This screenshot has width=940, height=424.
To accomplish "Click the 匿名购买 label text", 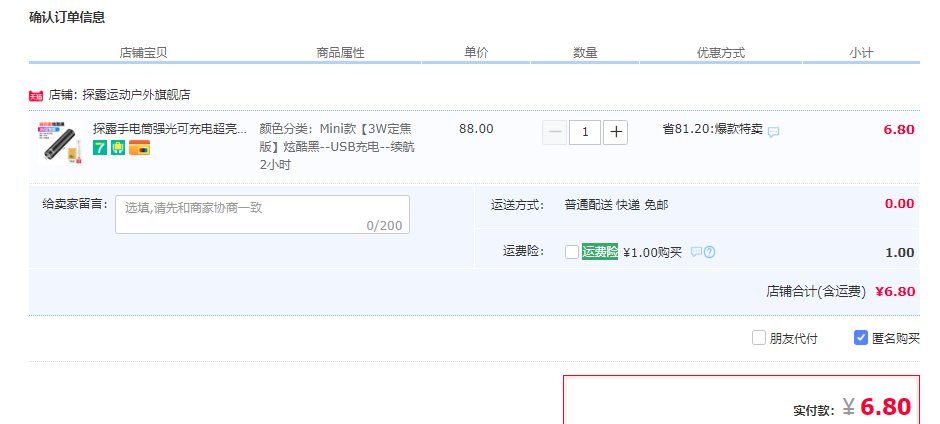I will [x=896, y=338].
